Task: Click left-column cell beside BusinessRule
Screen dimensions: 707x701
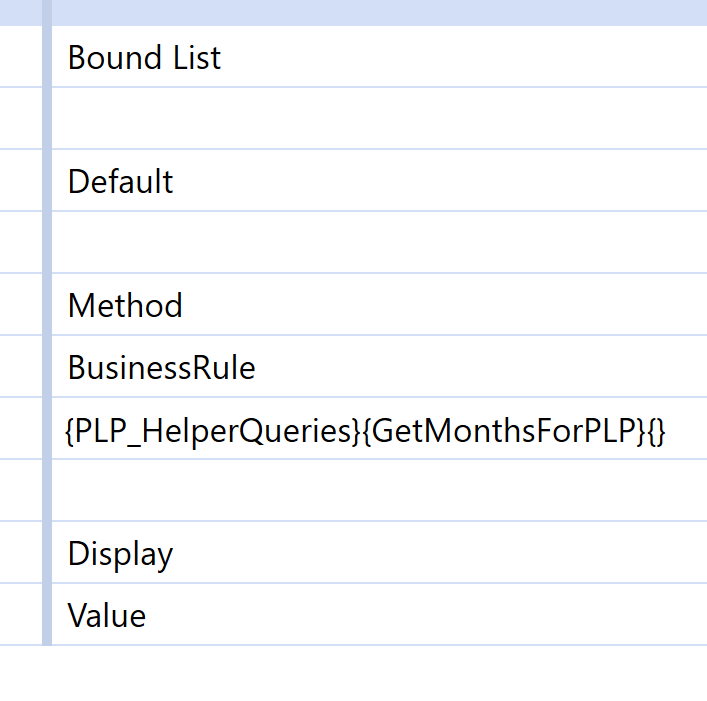Action: pos(20,368)
